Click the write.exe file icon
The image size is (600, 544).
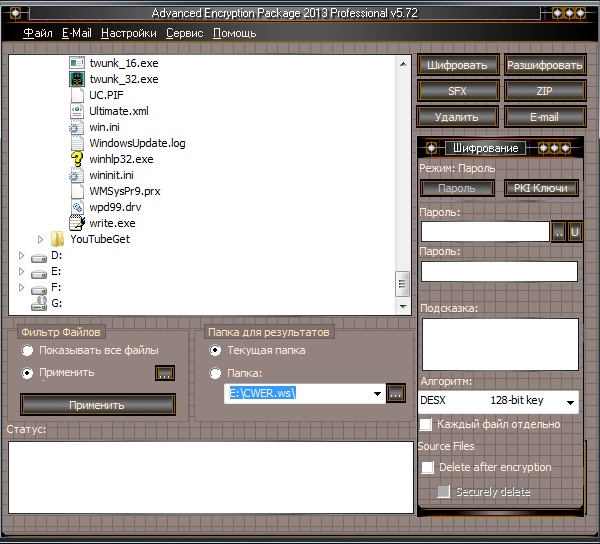pos(76,223)
